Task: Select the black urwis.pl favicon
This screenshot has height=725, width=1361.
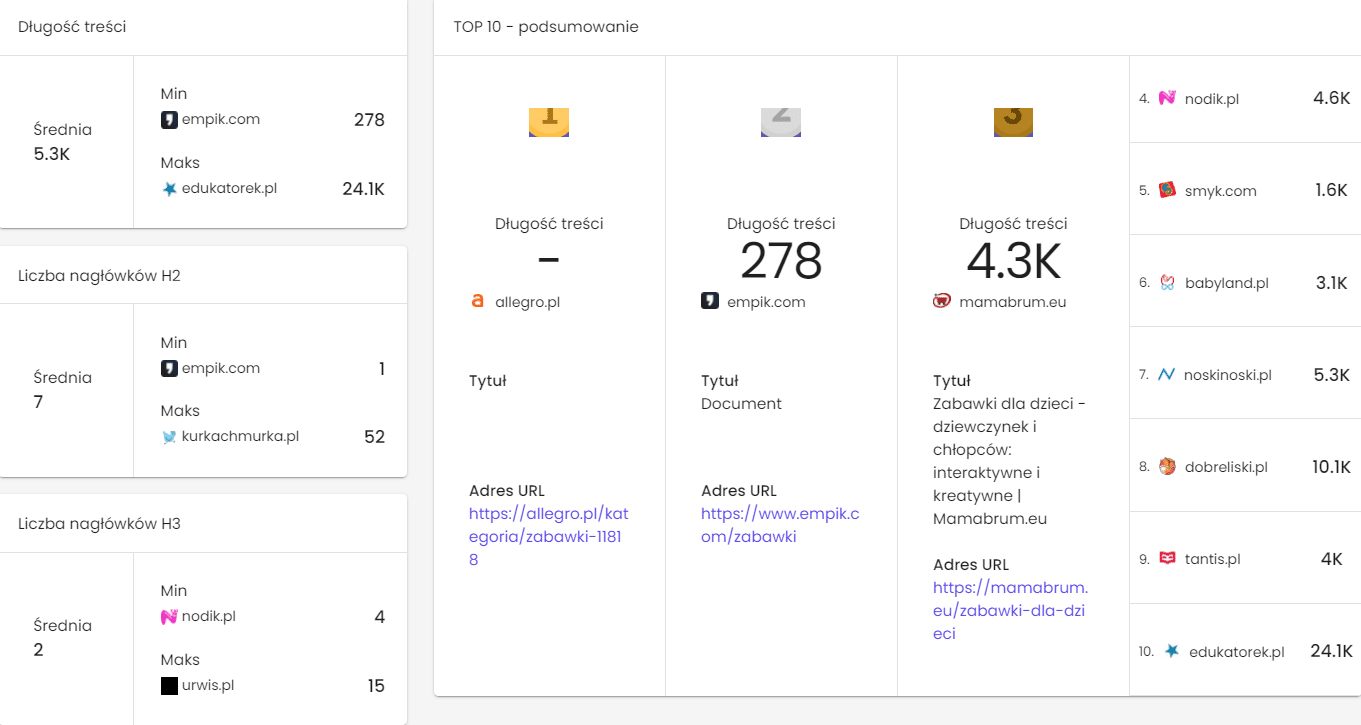Action: coord(169,686)
